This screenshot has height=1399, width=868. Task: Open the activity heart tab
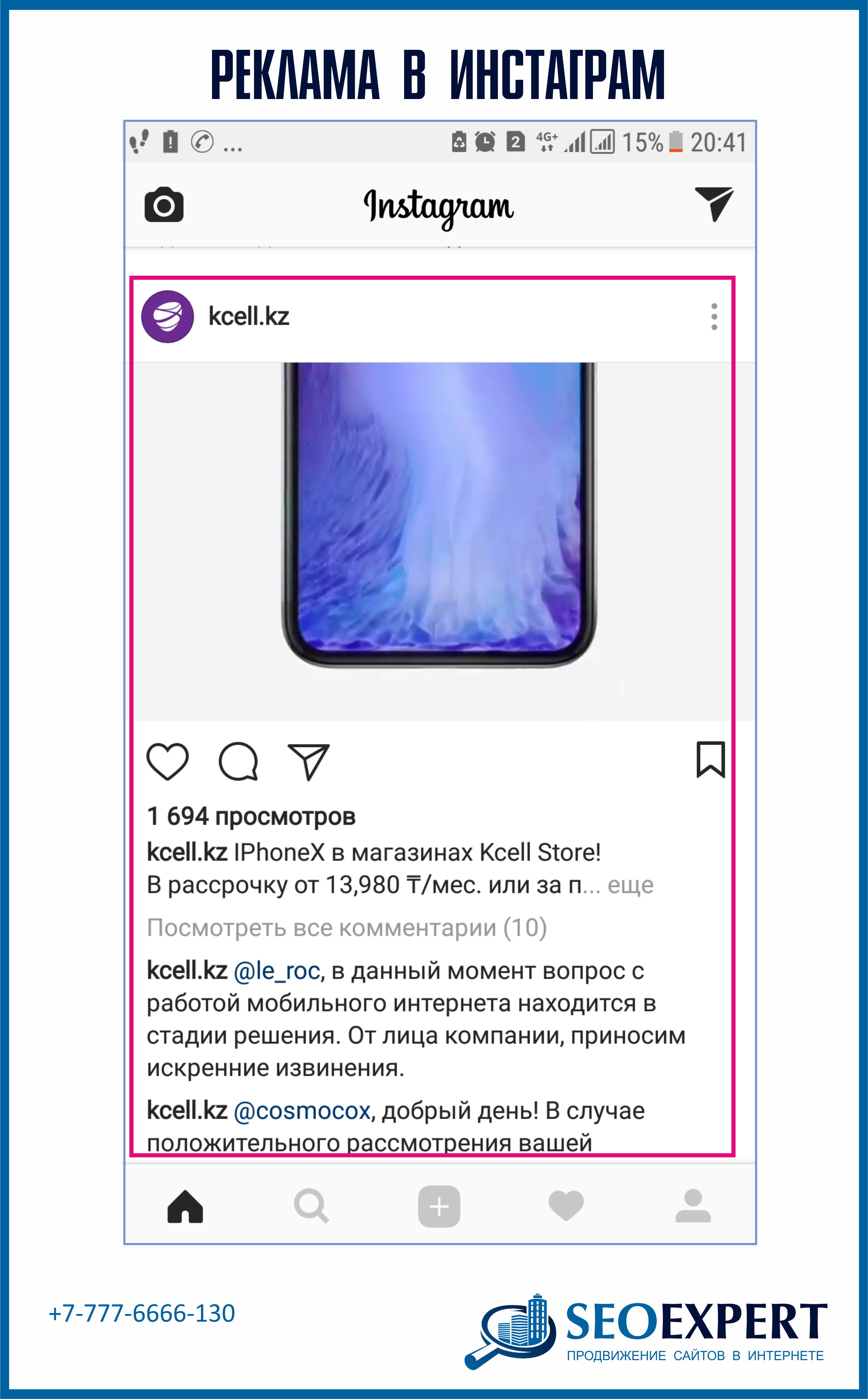566,1205
